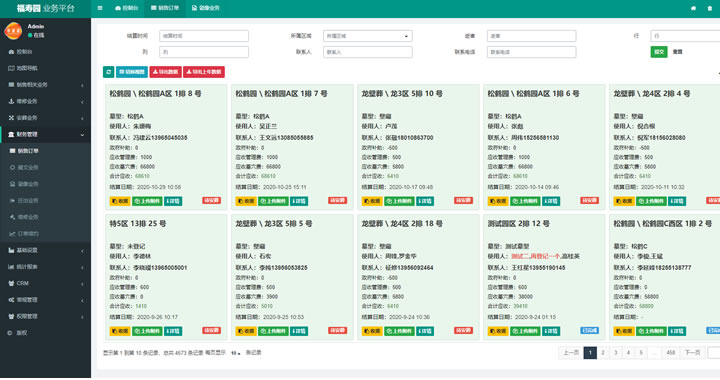This screenshot has width=720, height=380.
Task: Click the 重置 reset link
Action: (x=677, y=52)
